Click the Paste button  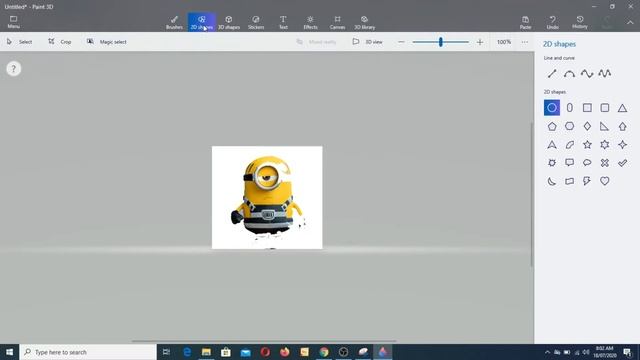pos(525,22)
